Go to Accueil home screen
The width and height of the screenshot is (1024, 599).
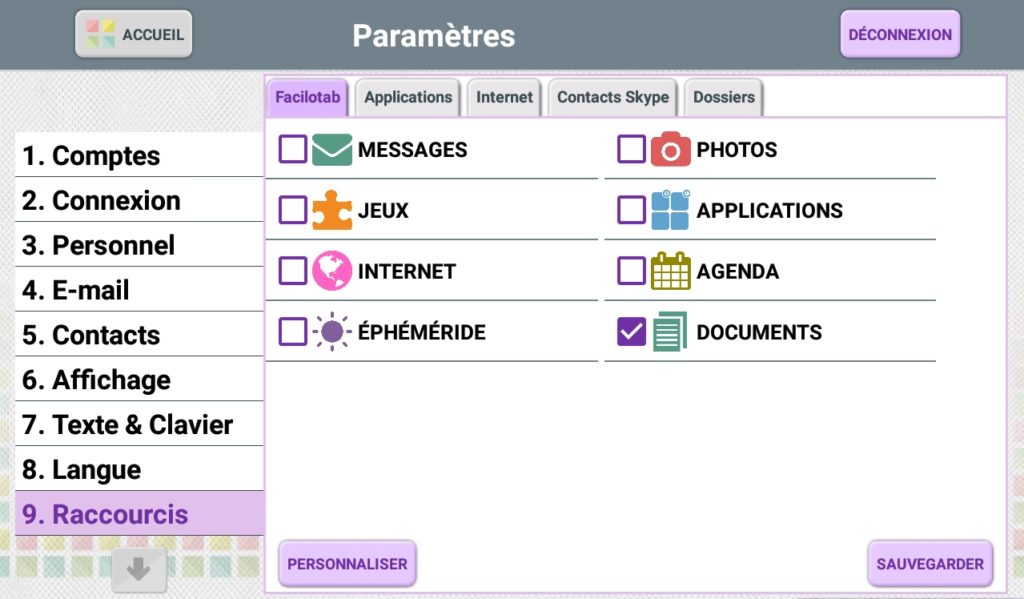pos(134,34)
